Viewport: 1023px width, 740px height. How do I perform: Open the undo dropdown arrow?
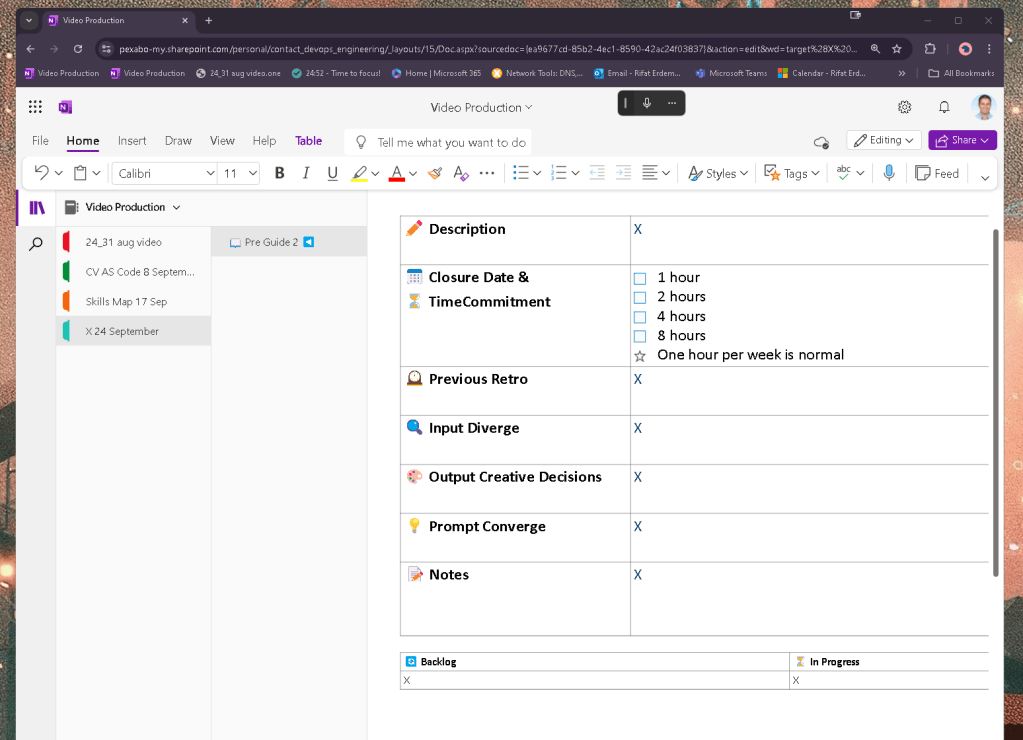[x=59, y=174]
